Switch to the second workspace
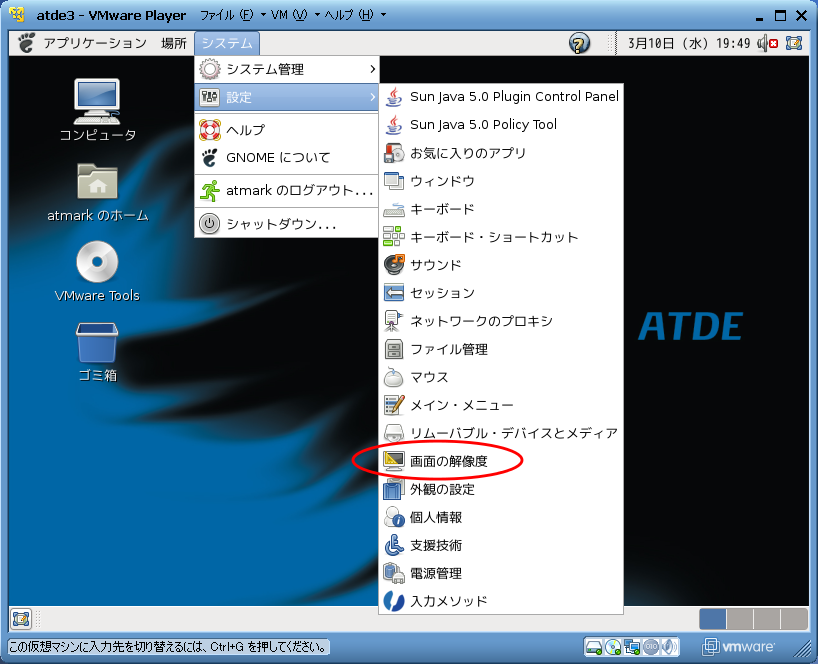Viewport: 818px width, 664px height. click(740, 619)
